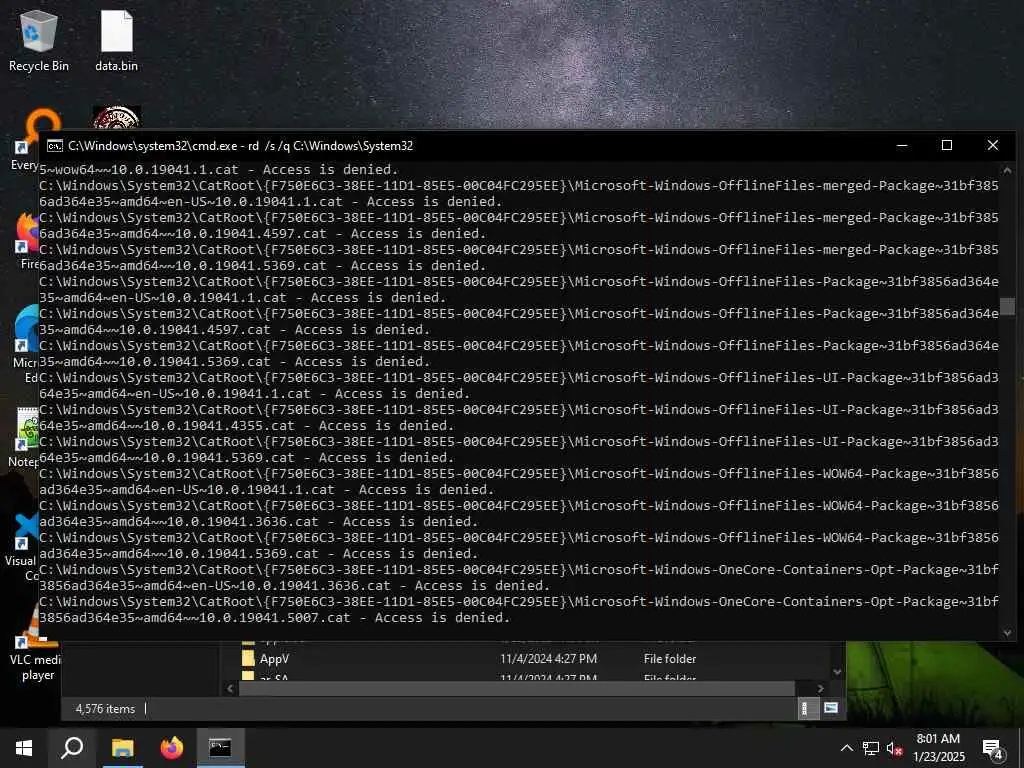Show hidden system tray icons
The image size is (1024, 768).
point(846,748)
